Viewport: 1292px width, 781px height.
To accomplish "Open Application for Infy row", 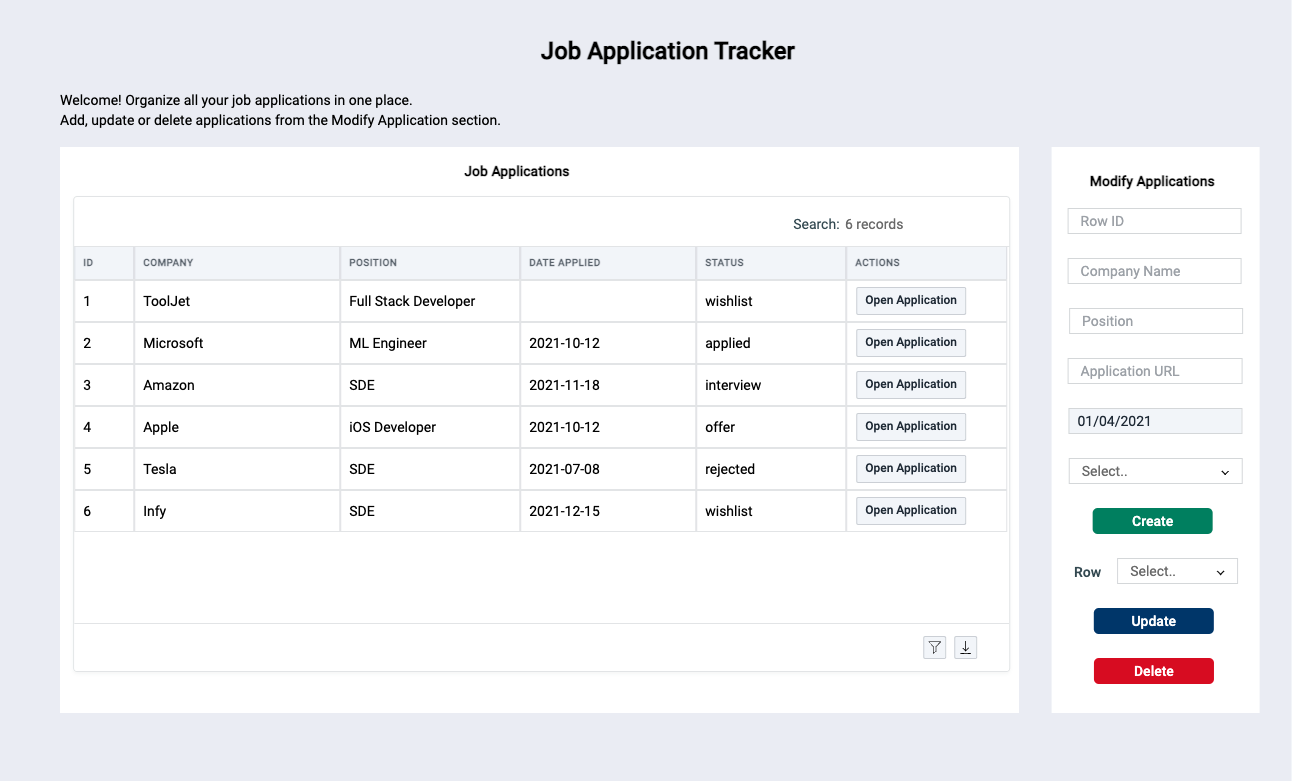I will pyautogui.click(x=911, y=510).
